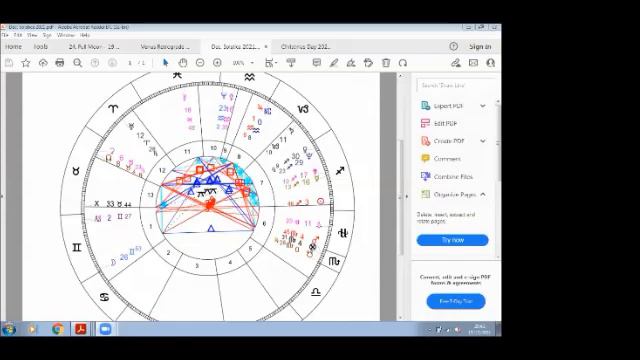
Task: Collapse Organize Pages chevron
Action: (483, 194)
